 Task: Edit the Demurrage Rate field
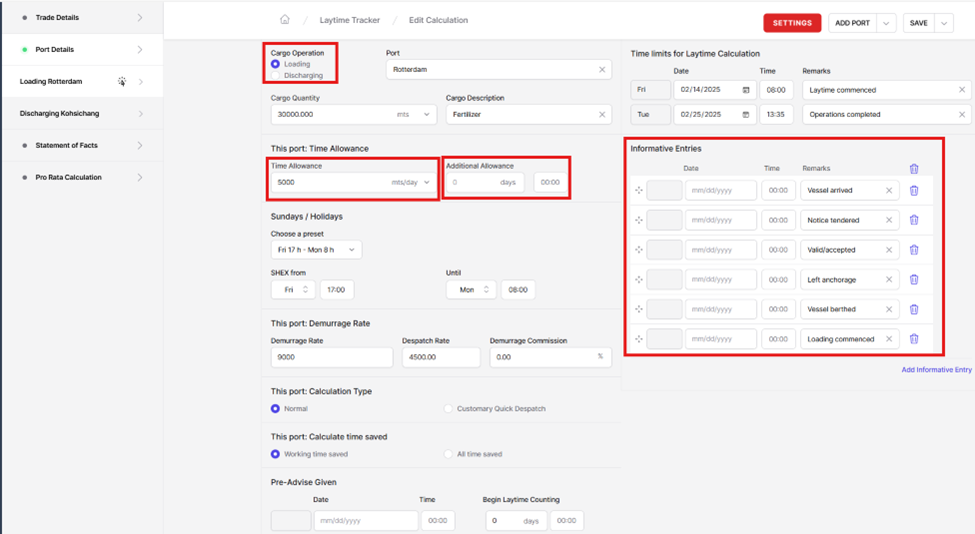[x=332, y=357]
